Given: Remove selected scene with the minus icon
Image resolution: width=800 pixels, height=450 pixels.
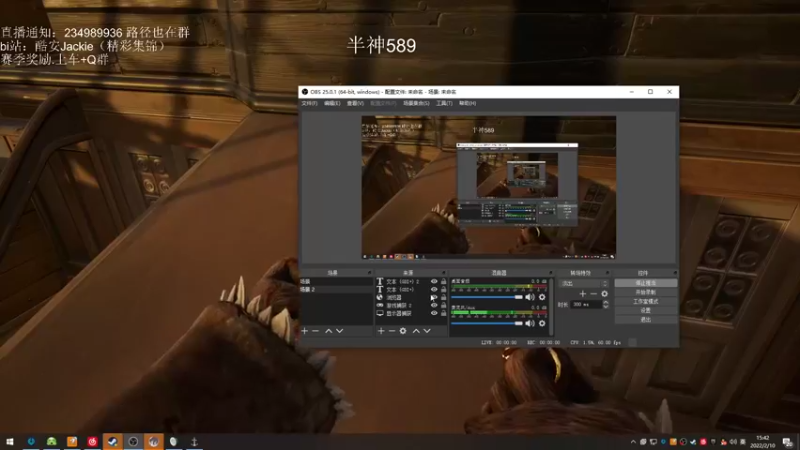Looking at the screenshot, I should pyautogui.click(x=315, y=331).
